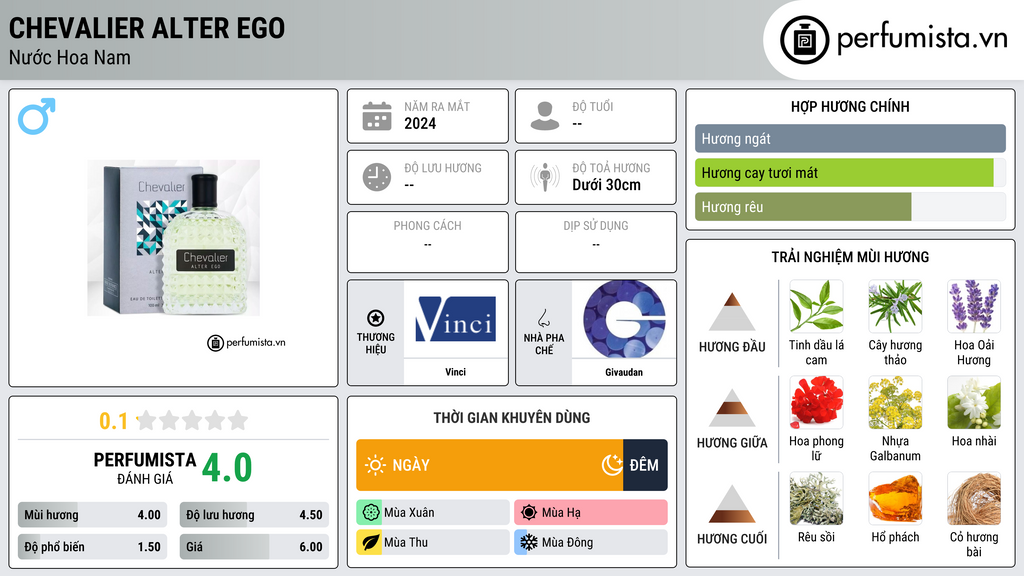Screen dimensions: 1024x576
Task: Click the Mùa Xuân season label
Action: [x=409, y=513]
